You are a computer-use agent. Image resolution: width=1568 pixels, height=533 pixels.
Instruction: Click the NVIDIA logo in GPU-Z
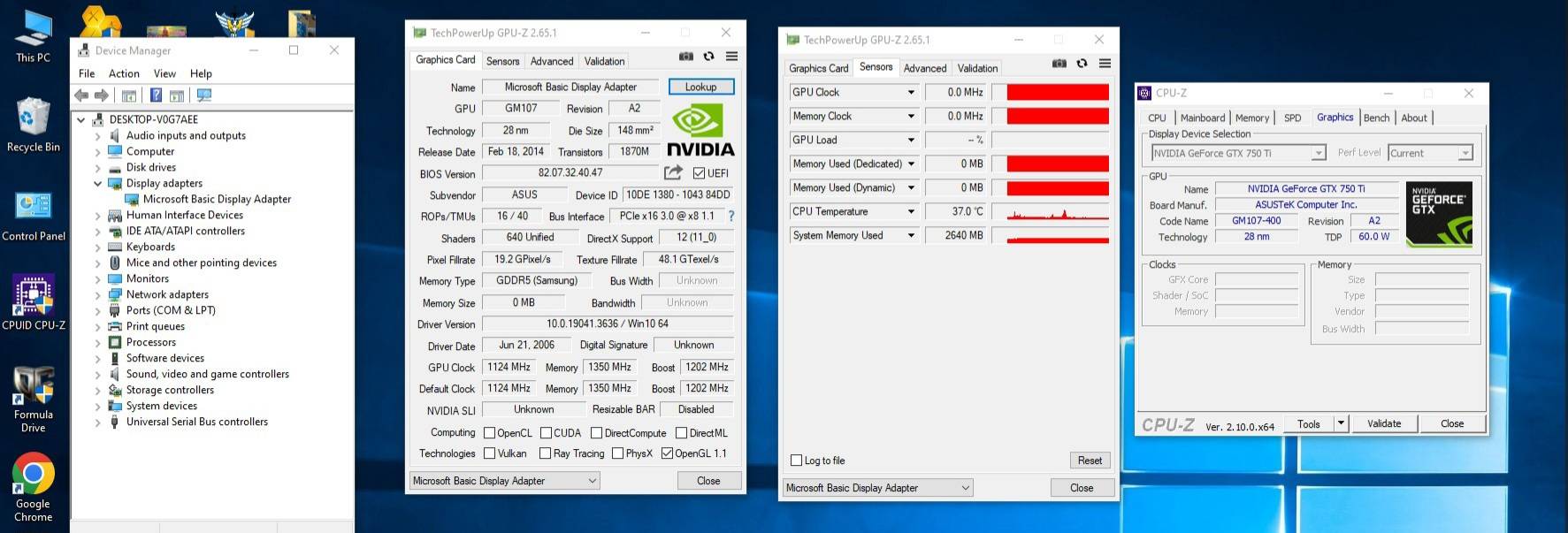pyautogui.click(x=700, y=130)
